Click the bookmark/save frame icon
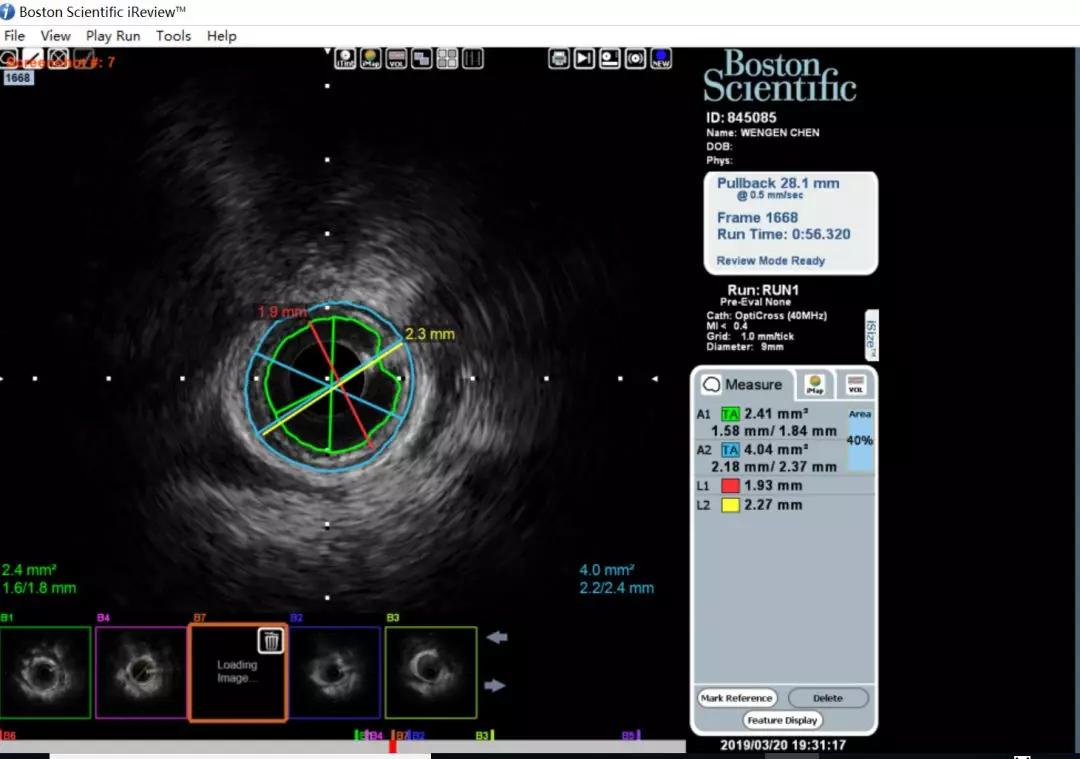This screenshot has height=759, width=1080. (610, 59)
